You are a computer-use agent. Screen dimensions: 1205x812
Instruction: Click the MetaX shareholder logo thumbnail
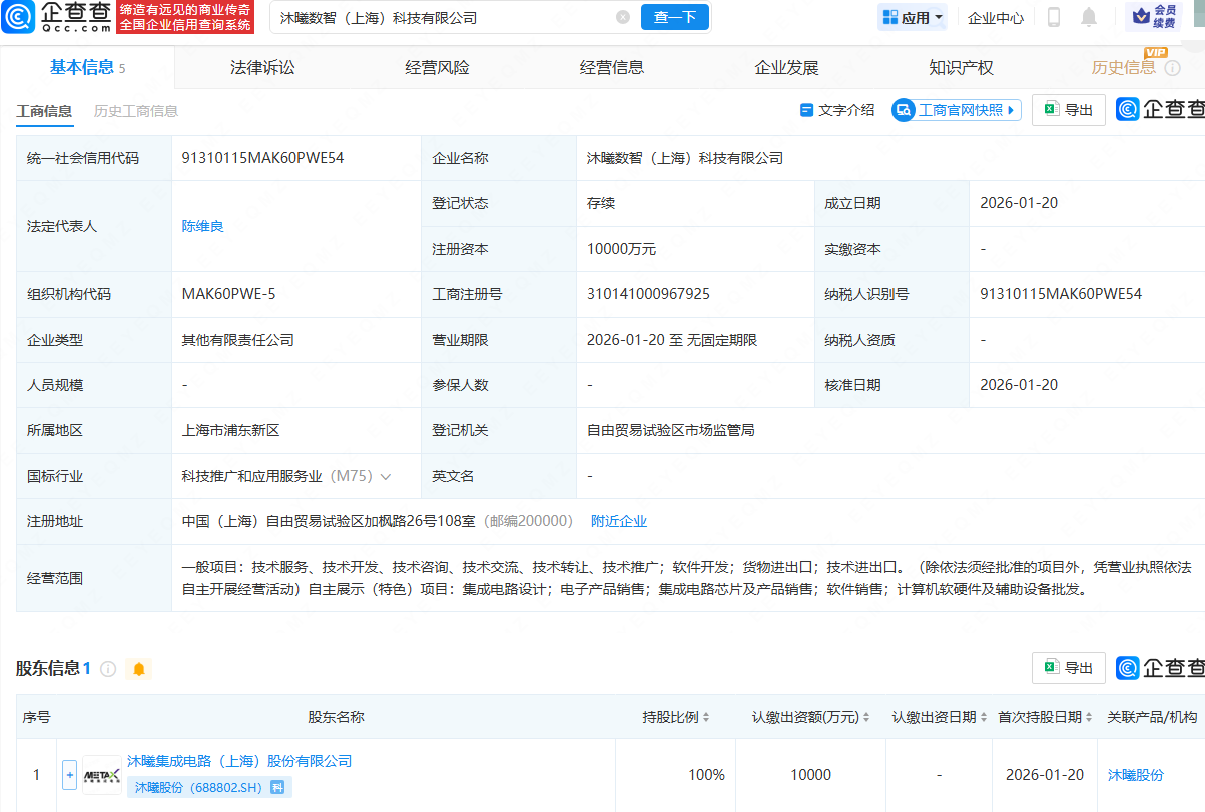click(x=101, y=775)
